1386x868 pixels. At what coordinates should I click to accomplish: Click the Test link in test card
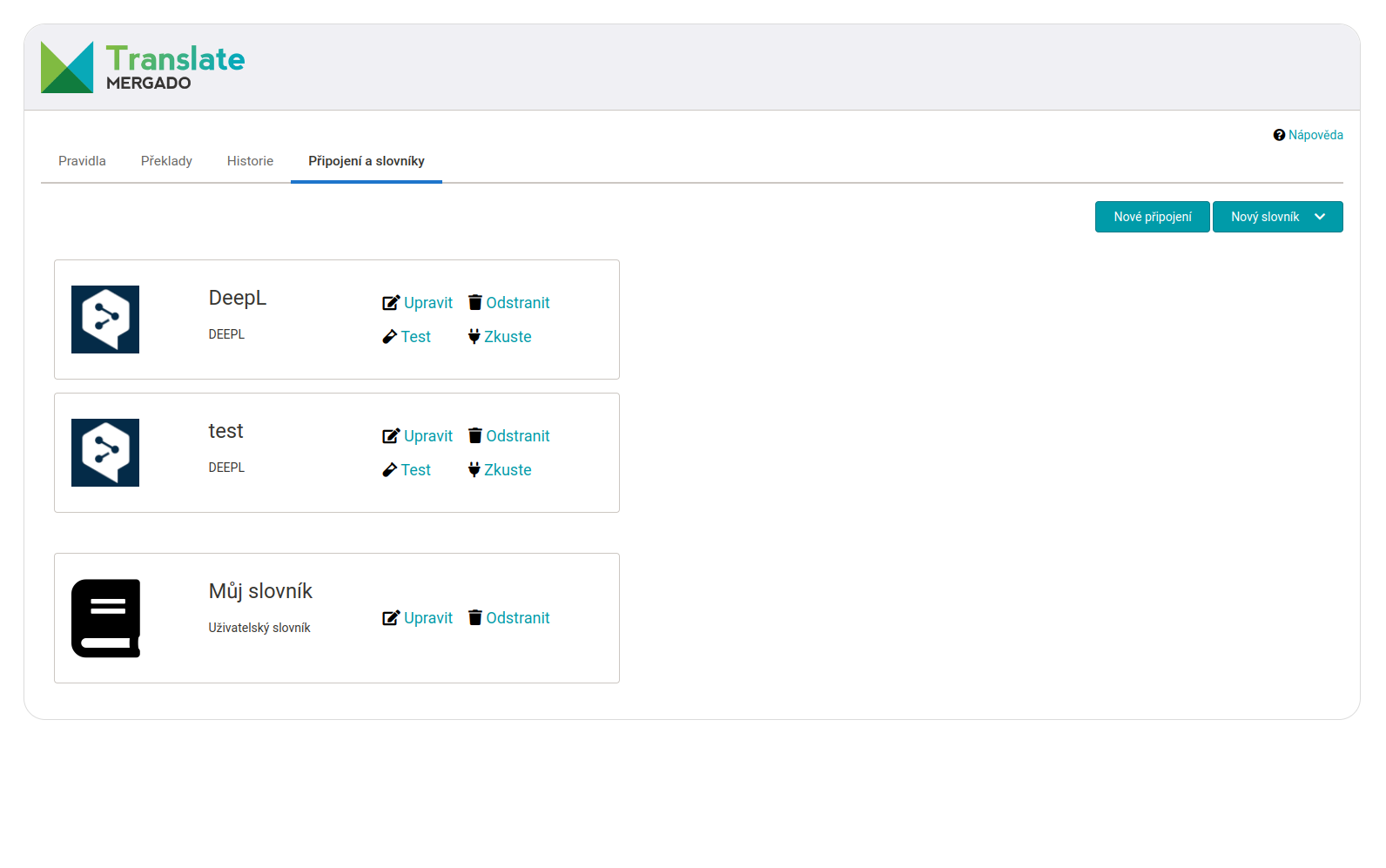(416, 470)
